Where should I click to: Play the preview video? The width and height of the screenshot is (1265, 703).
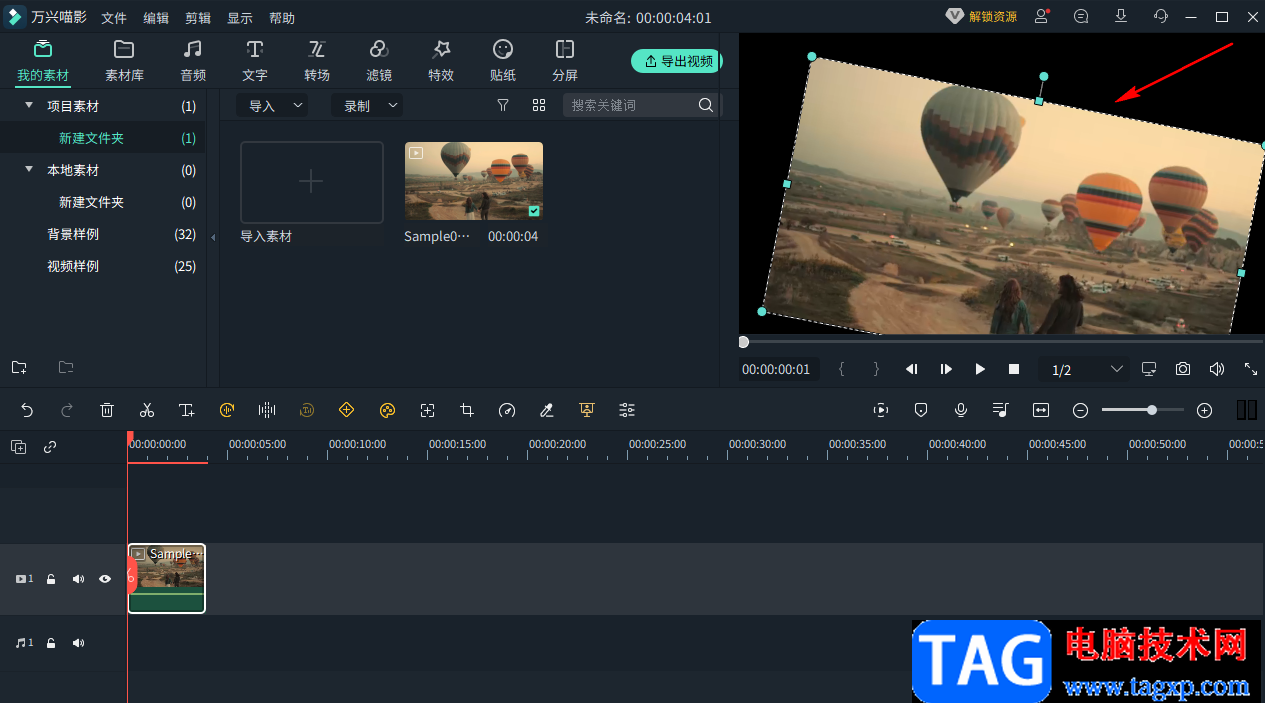[980, 369]
